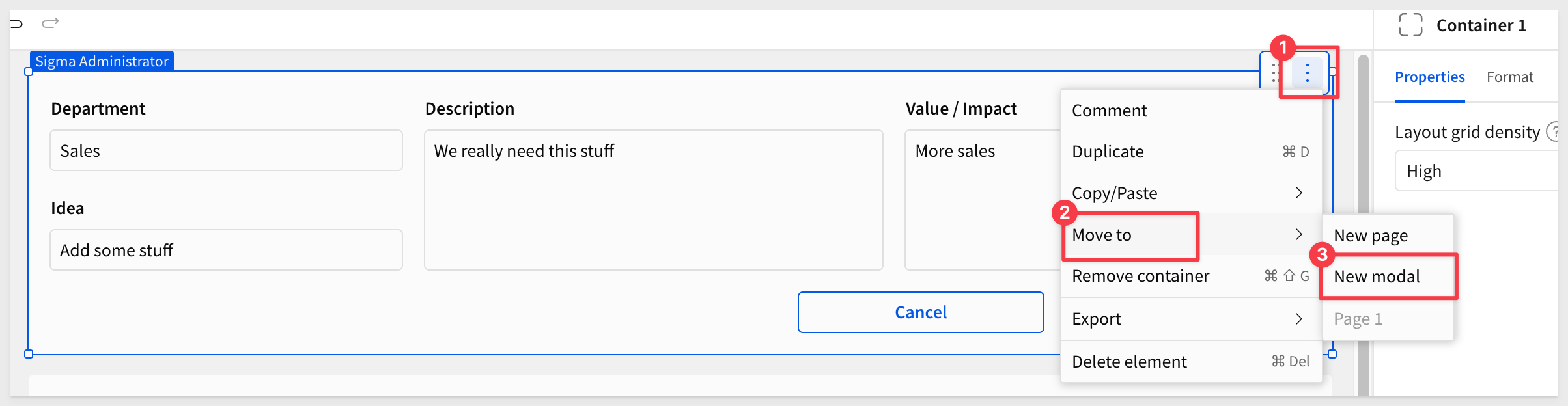Grab the six-dot drag handle icon

(1276, 74)
